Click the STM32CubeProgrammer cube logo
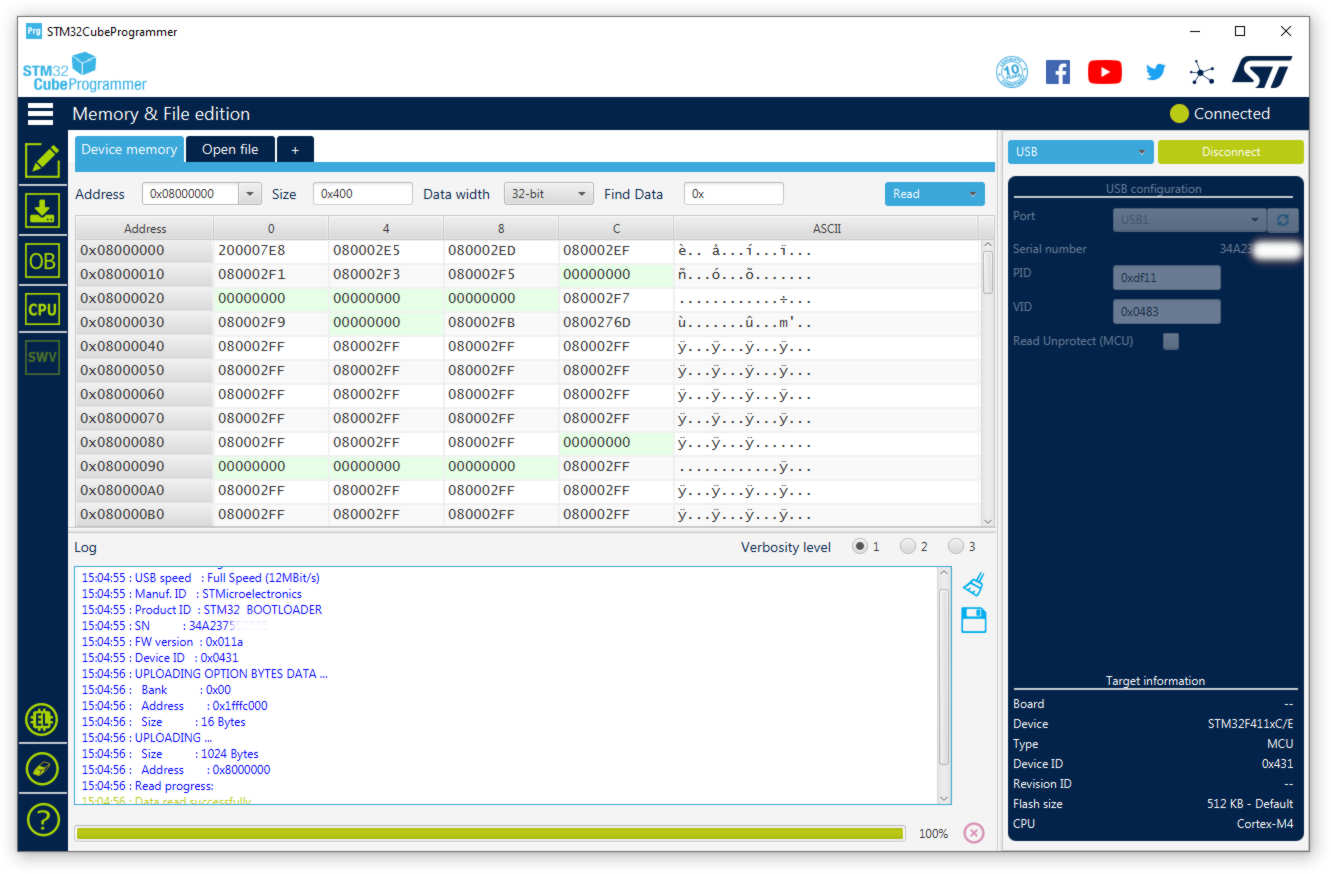Viewport: 1331px width, 874px height. click(84, 72)
